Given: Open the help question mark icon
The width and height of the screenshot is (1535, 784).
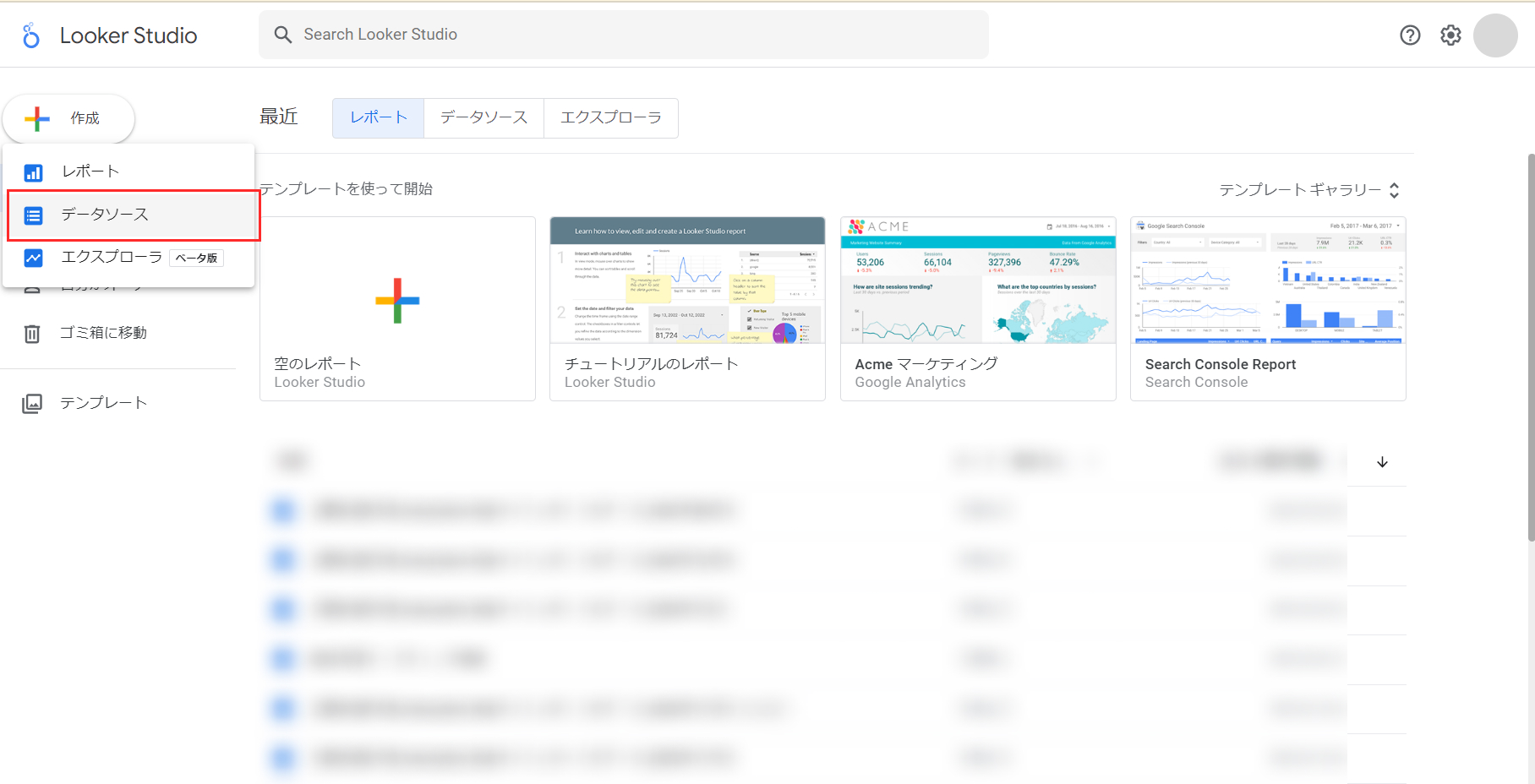Looking at the screenshot, I should [x=1410, y=35].
